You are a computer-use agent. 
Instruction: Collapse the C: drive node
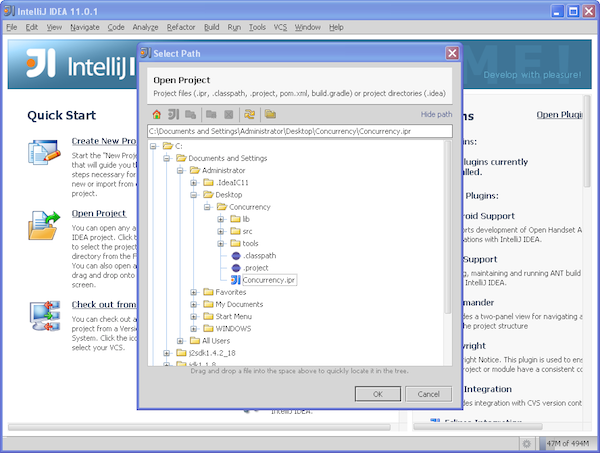[153, 146]
